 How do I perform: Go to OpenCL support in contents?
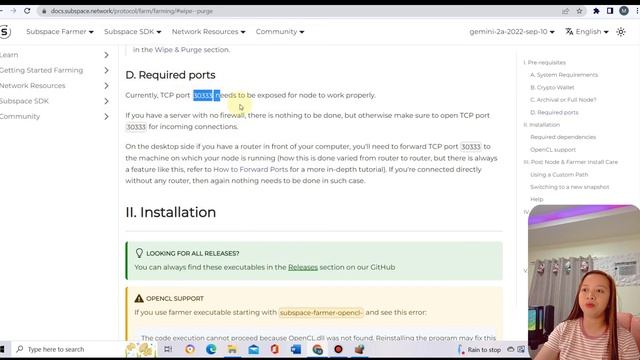click(x=553, y=150)
